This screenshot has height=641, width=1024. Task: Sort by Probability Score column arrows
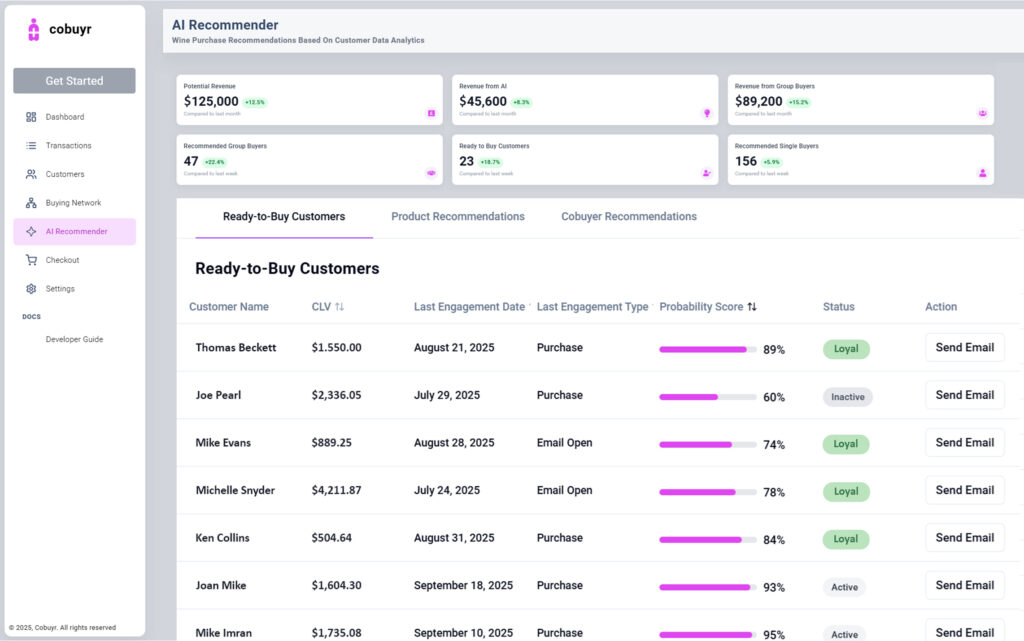coord(752,307)
